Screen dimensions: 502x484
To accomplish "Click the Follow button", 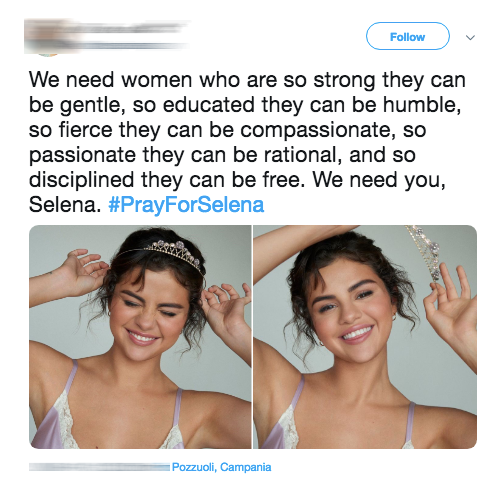I will tap(407, 36).
